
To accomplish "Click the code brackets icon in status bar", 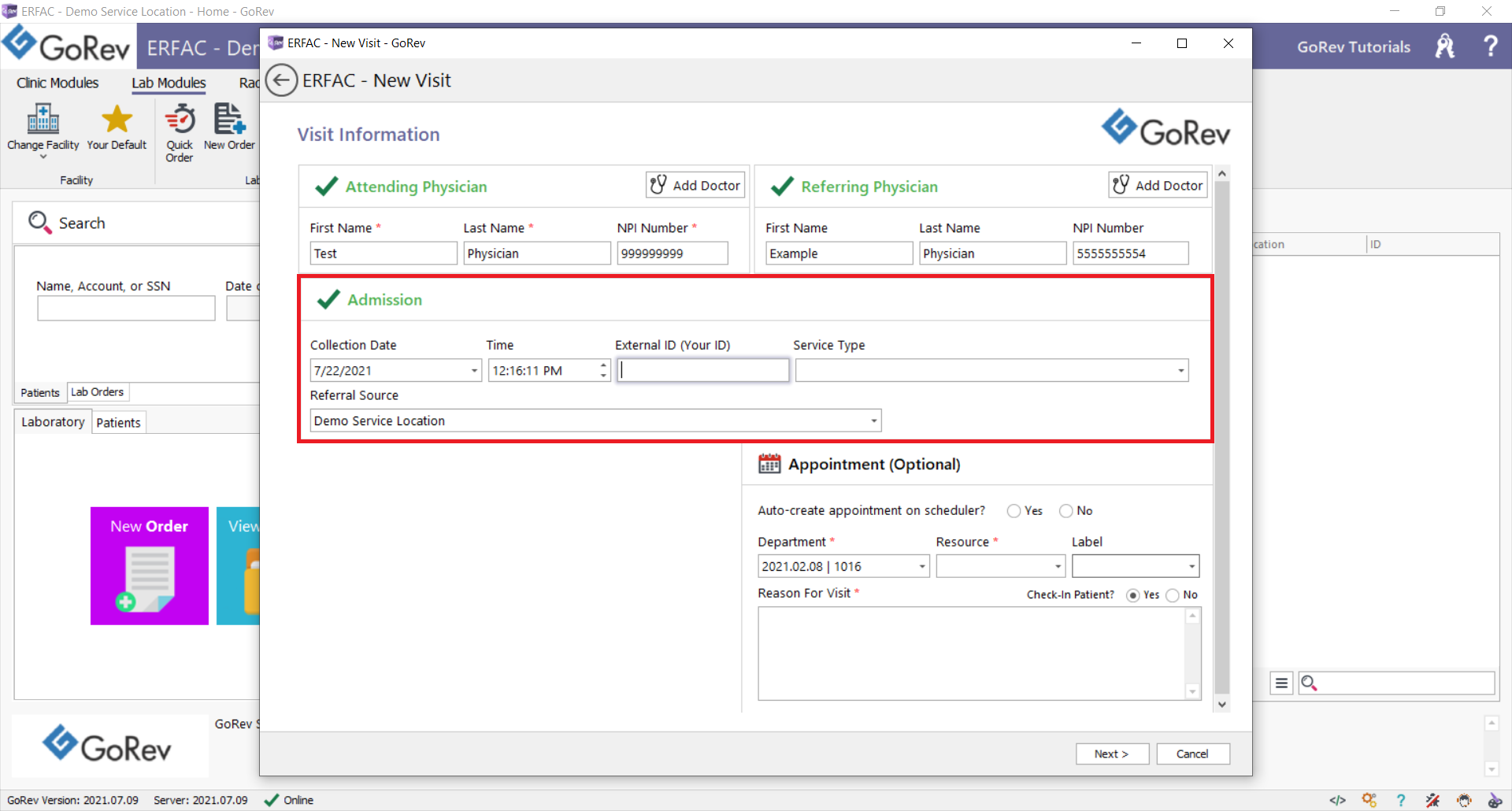I will [x=1337, y=800].
